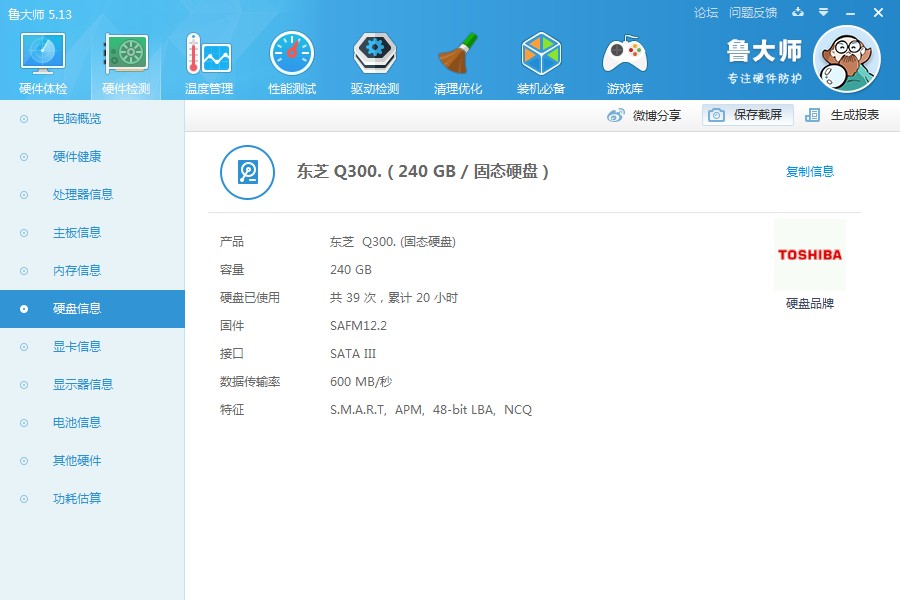900x600 pixels.
Task: Click the TOSHIBA brand logo
Action: click(809, 254)
